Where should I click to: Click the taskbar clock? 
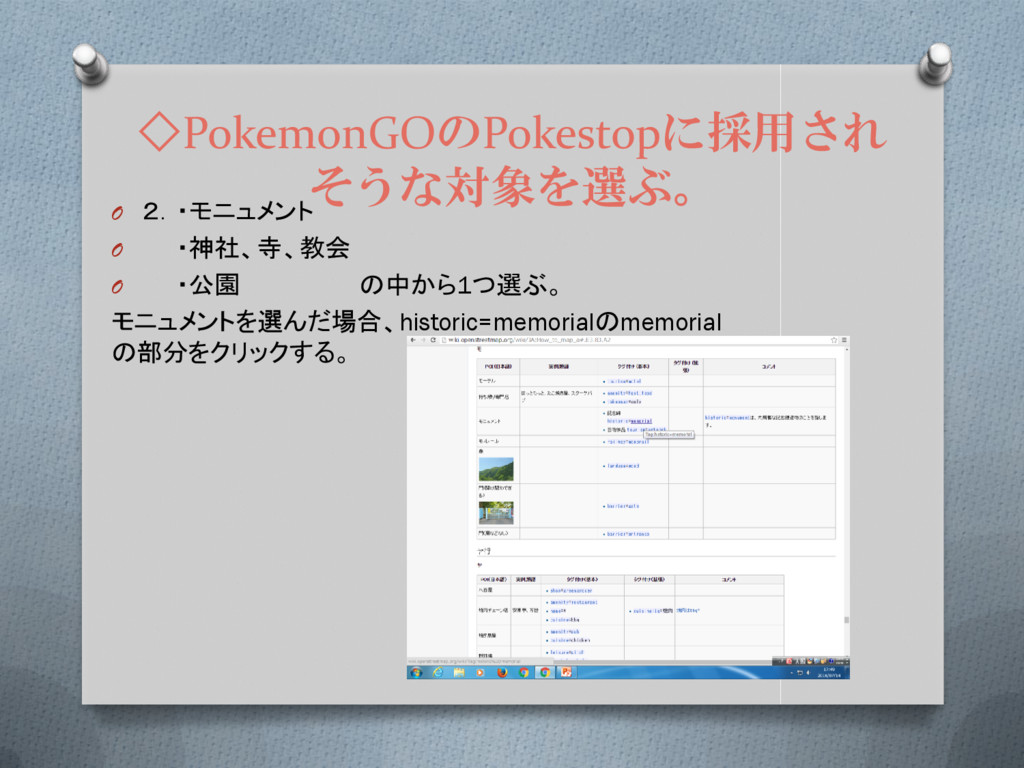pyautogui.click(x=829, y=673)
